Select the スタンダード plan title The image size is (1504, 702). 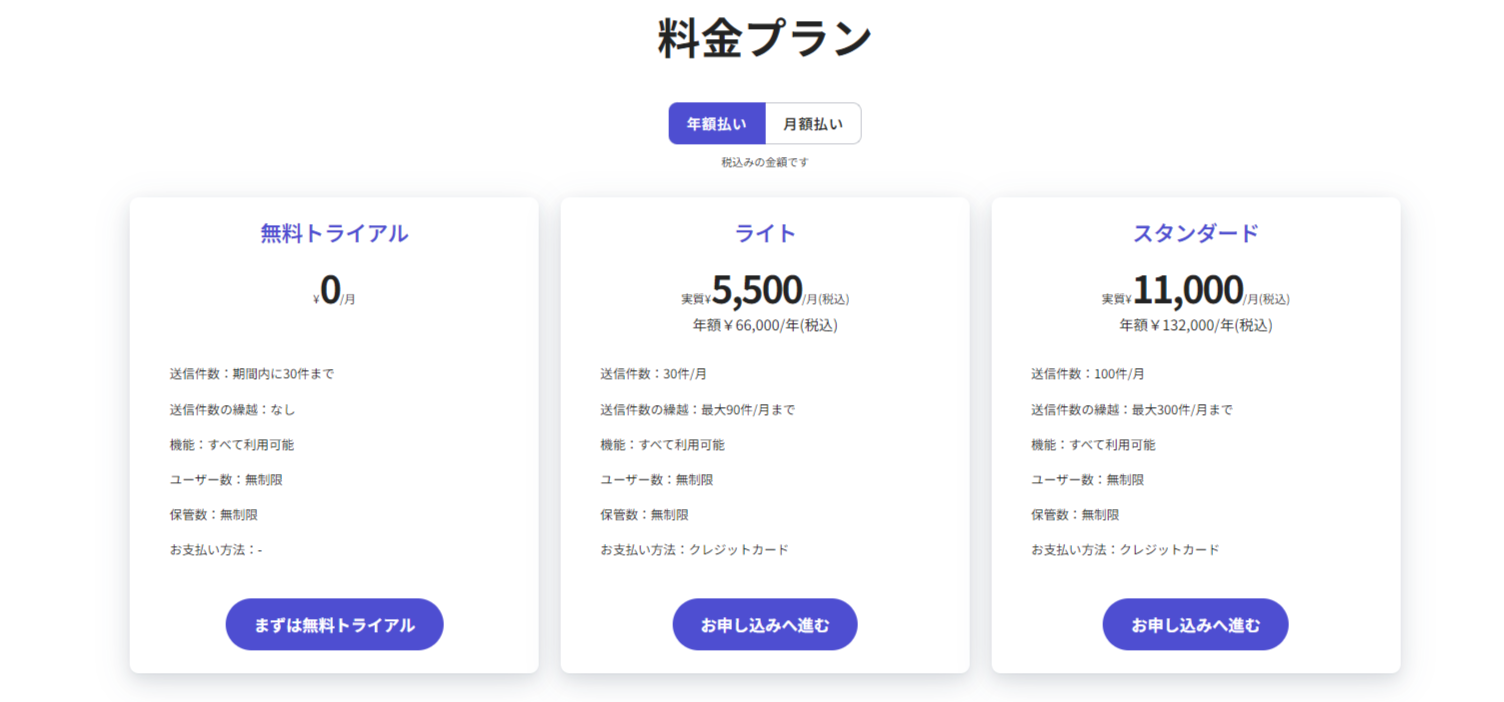pyautogui.click(x=1195, y=233)
